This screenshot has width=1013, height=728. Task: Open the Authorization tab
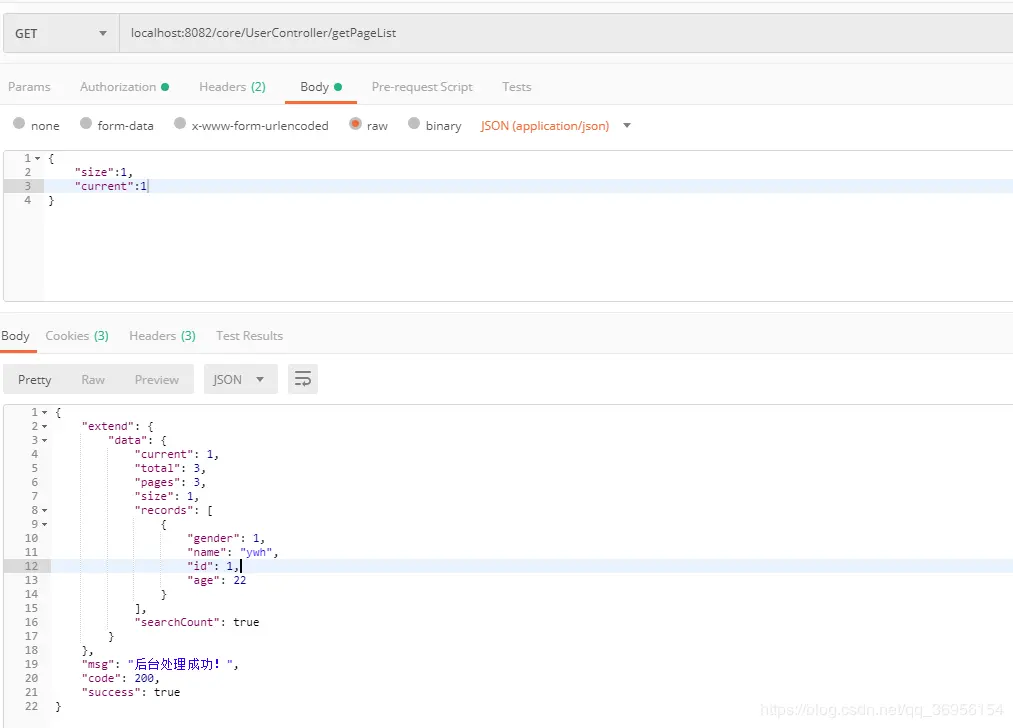(x=124, y=87)
